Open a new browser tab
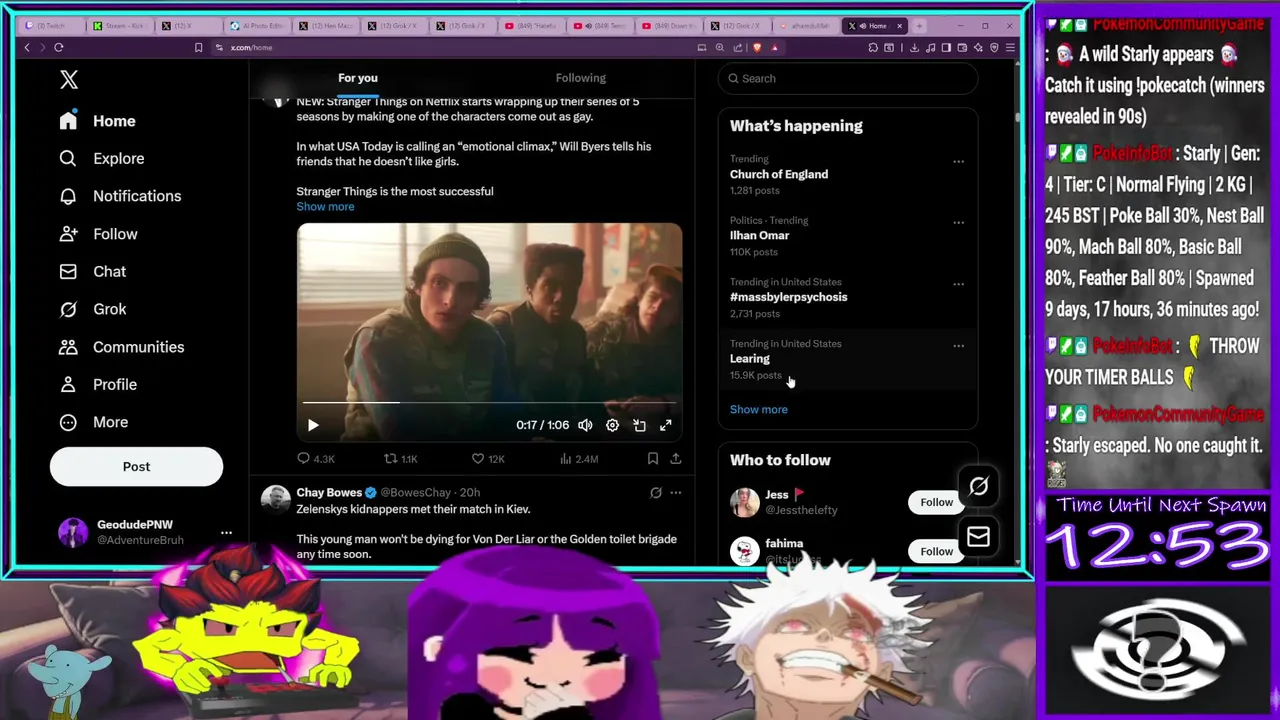 click(919, 26)
